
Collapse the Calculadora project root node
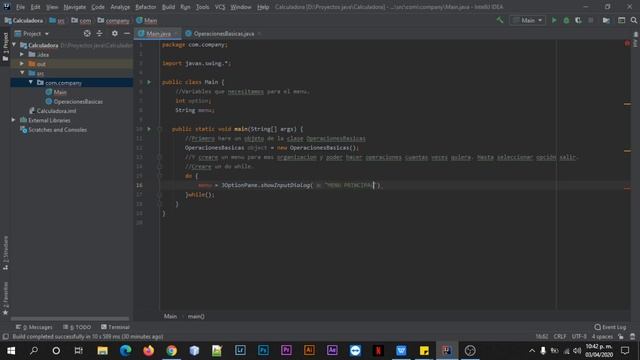14,45
